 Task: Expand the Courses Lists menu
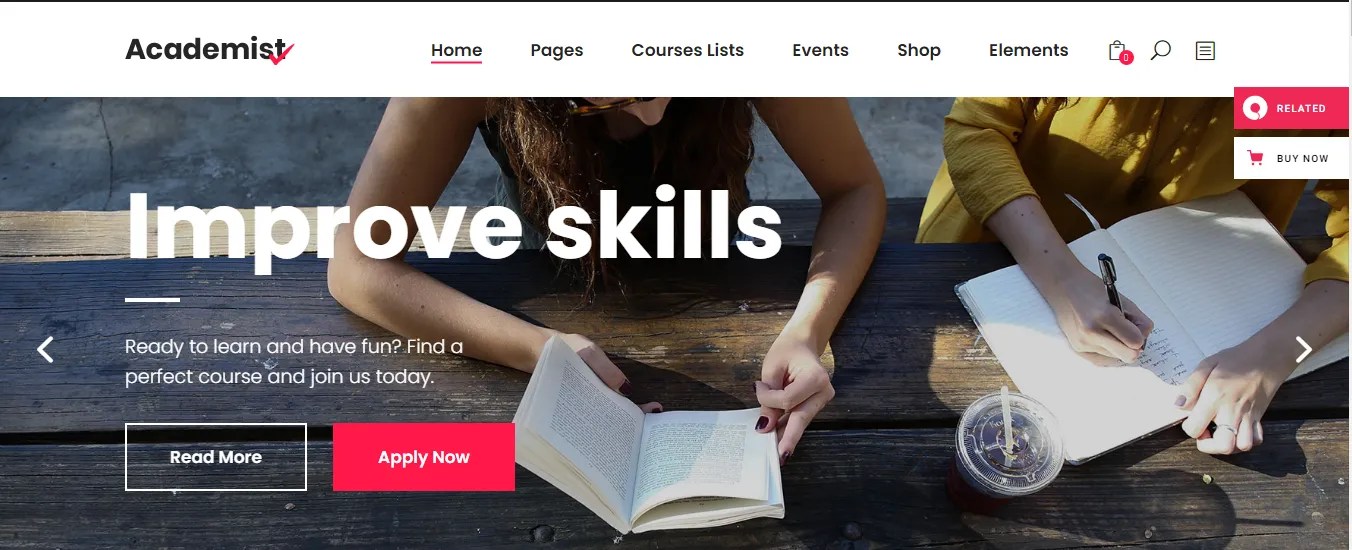pyautogui.click(x=688, y=50)
